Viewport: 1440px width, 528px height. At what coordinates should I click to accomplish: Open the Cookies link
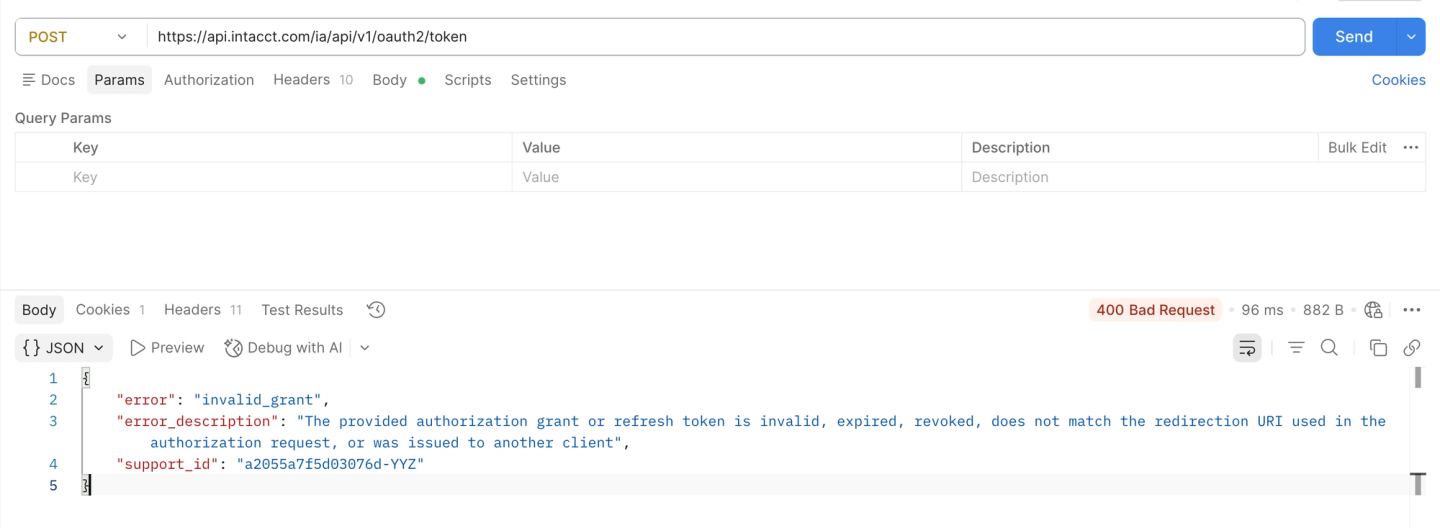(x=1398, y=80)
